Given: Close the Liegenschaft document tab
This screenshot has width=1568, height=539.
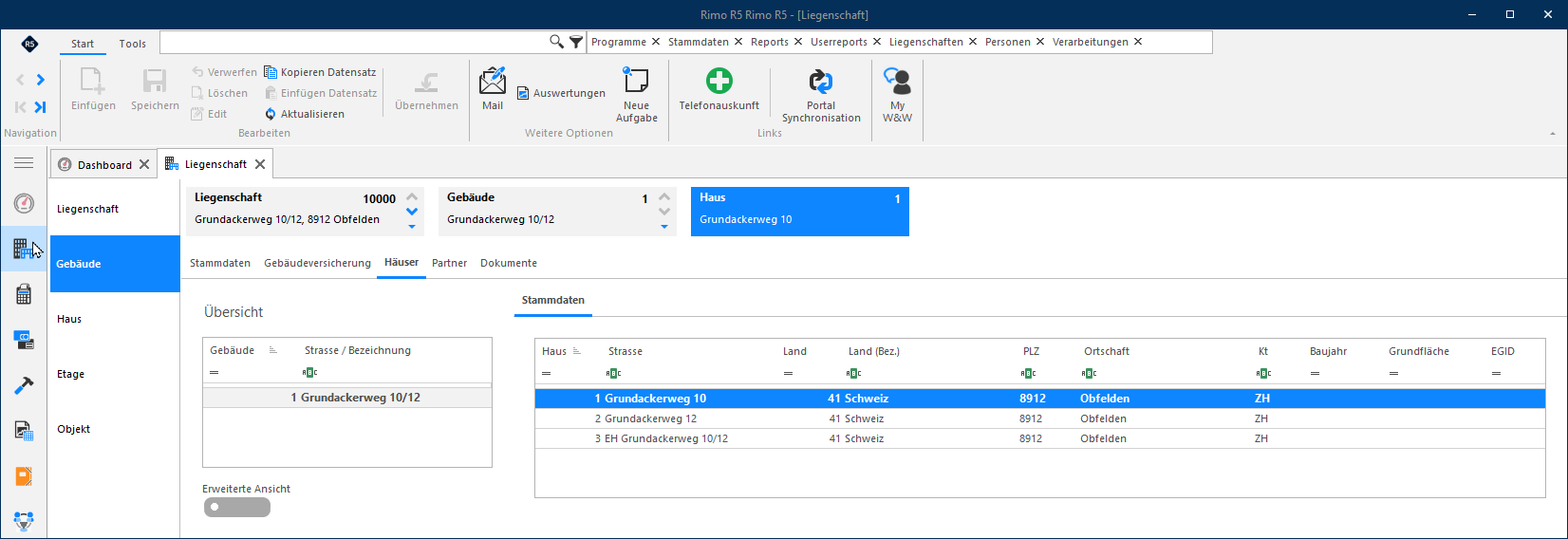Looking at the screenshot, I should [260, 164].
